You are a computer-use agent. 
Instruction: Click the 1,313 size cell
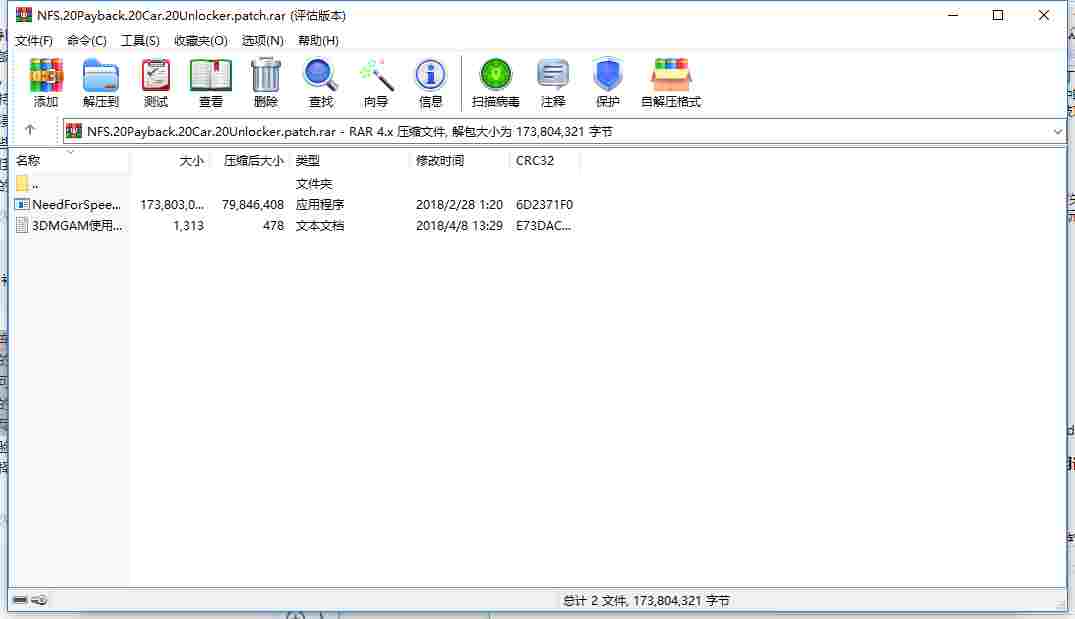189,226
